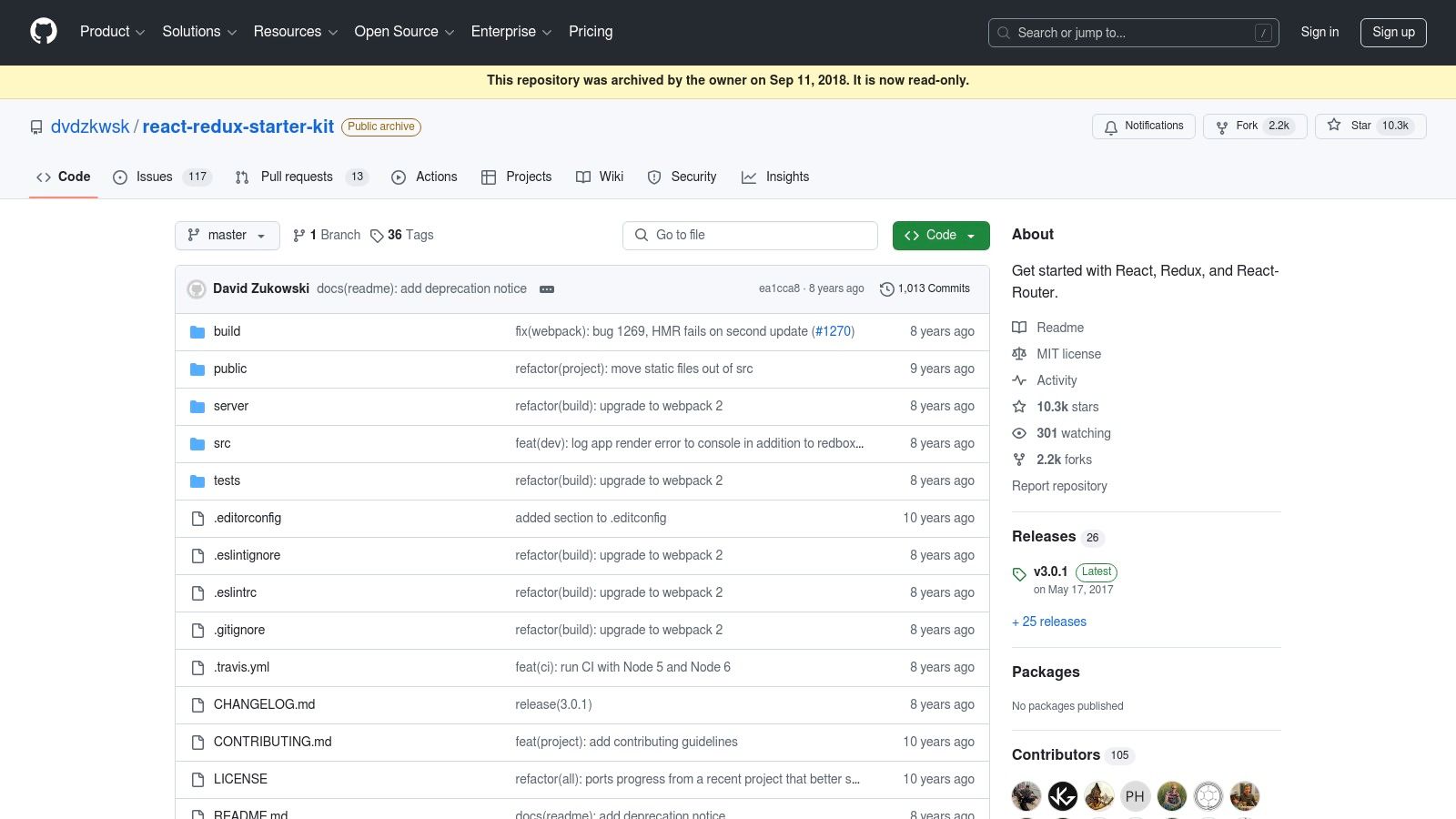This screenshot has height=819, width=1456.
Task: Click the pulse icon next to Activity
Action: (x=1019, y=380)
